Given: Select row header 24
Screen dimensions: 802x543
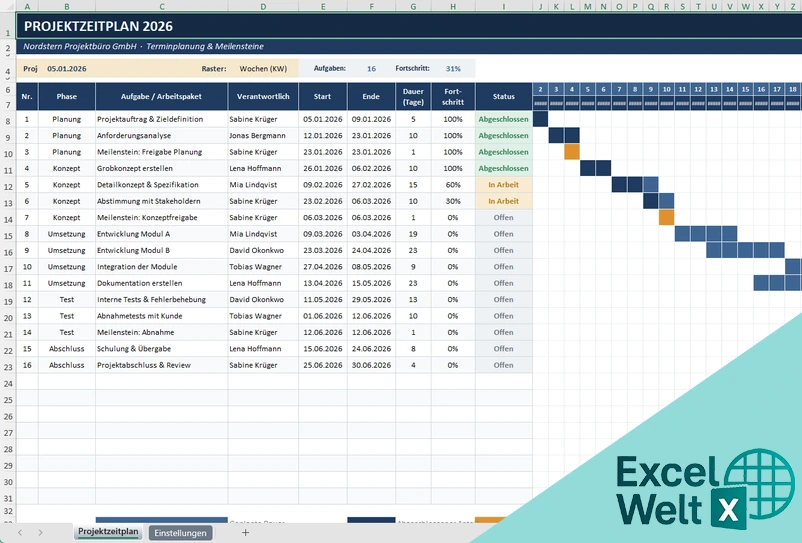Looking at the screenshot, I should point(8,383).
